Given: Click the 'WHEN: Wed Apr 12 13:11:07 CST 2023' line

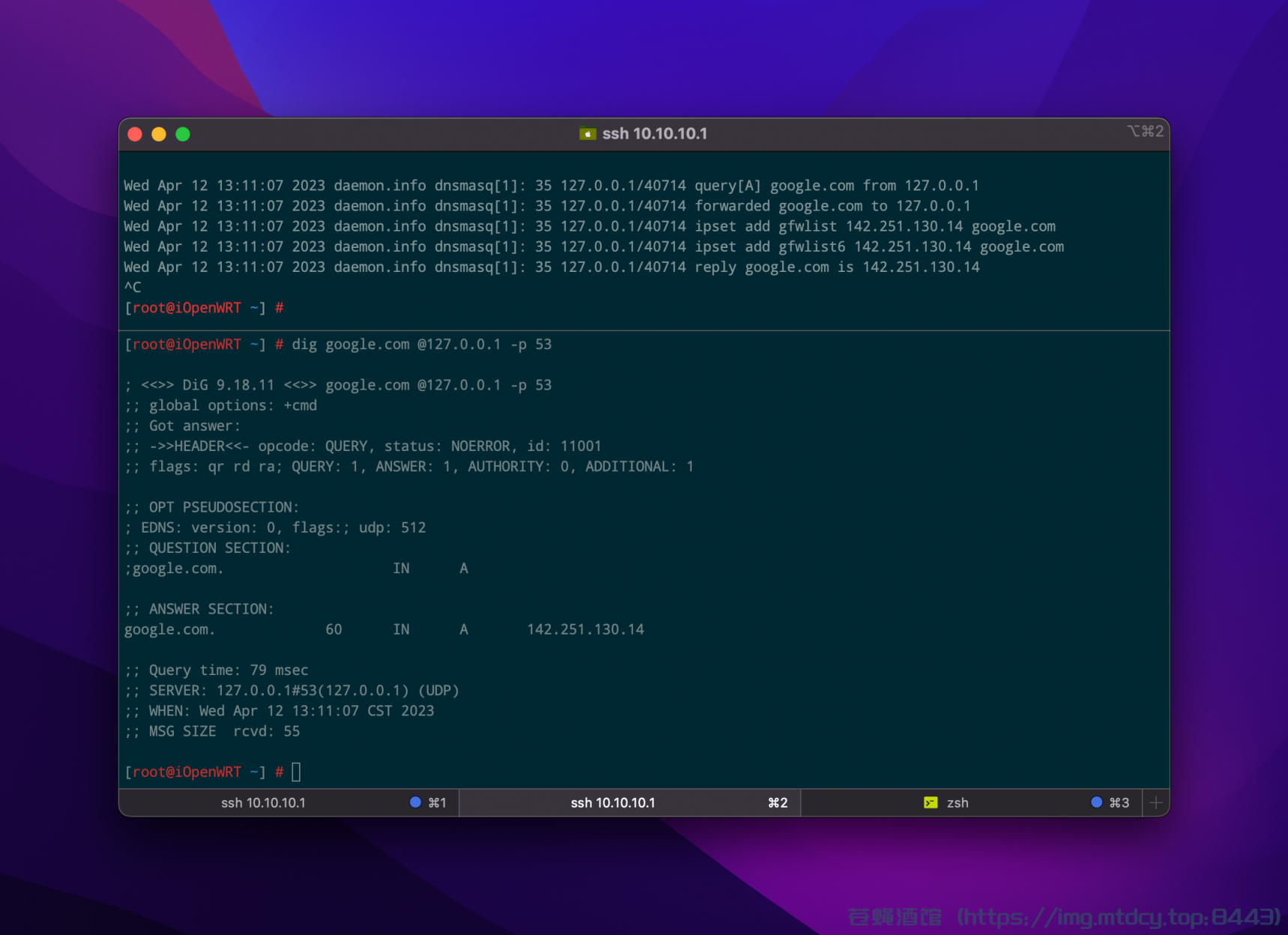Looking at the screenshot, I should (x=279, y=710).
